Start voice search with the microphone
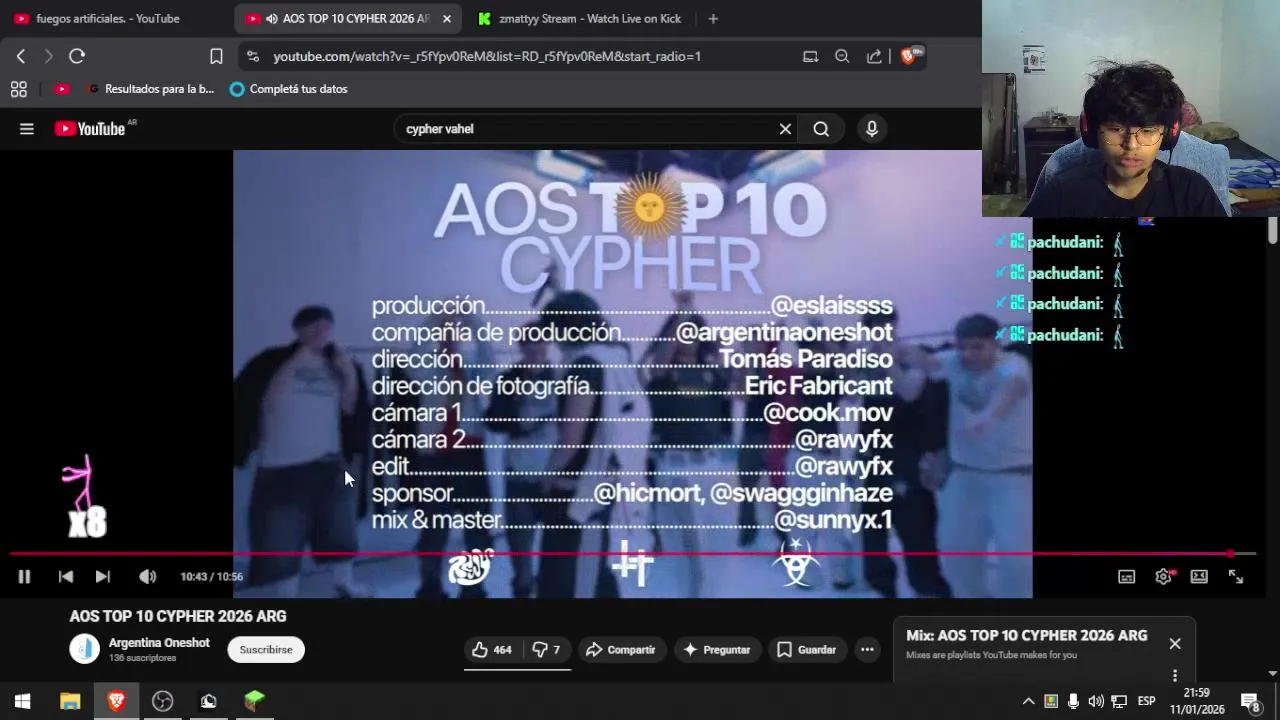This screenshot has width=1280, height=720. click(x=872, y=129)
